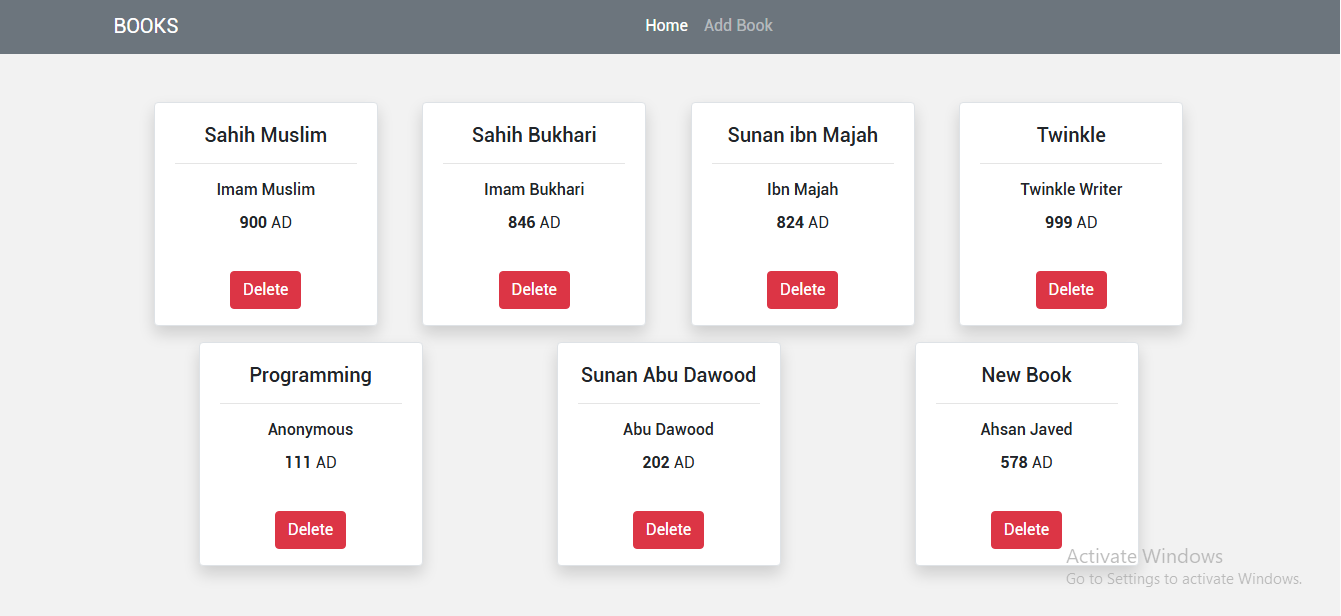The height and width of the screenshot is (616, 1341).
Task: Click the Abu Dawood author text
Action: [668, 429]
